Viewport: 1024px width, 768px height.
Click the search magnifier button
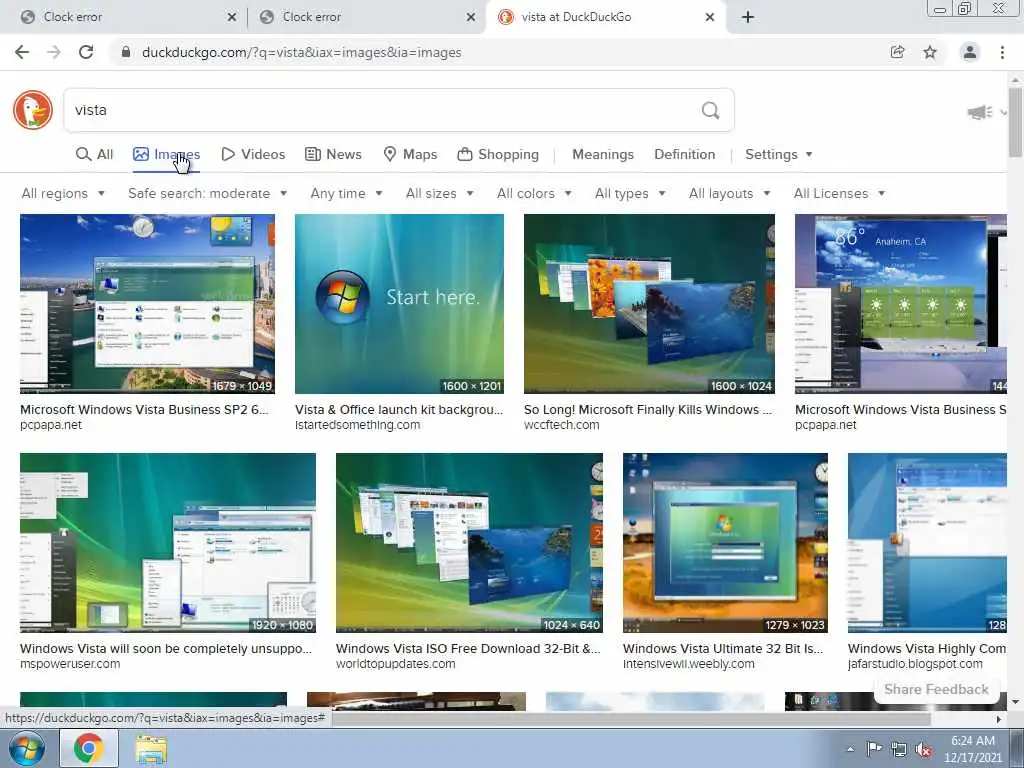click(x=711, y=110)
